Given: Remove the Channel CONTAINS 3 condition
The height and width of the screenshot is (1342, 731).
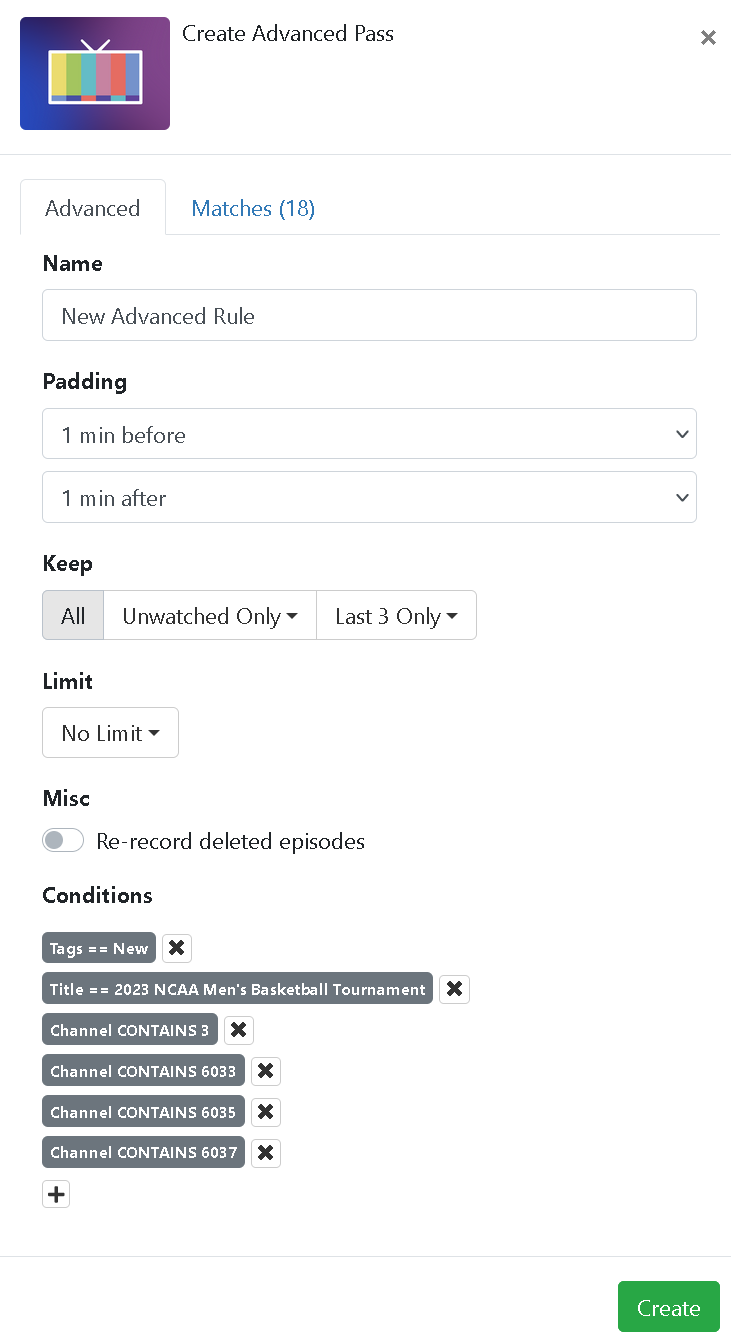Looking at the screenshot, I should coord(239,1030).
